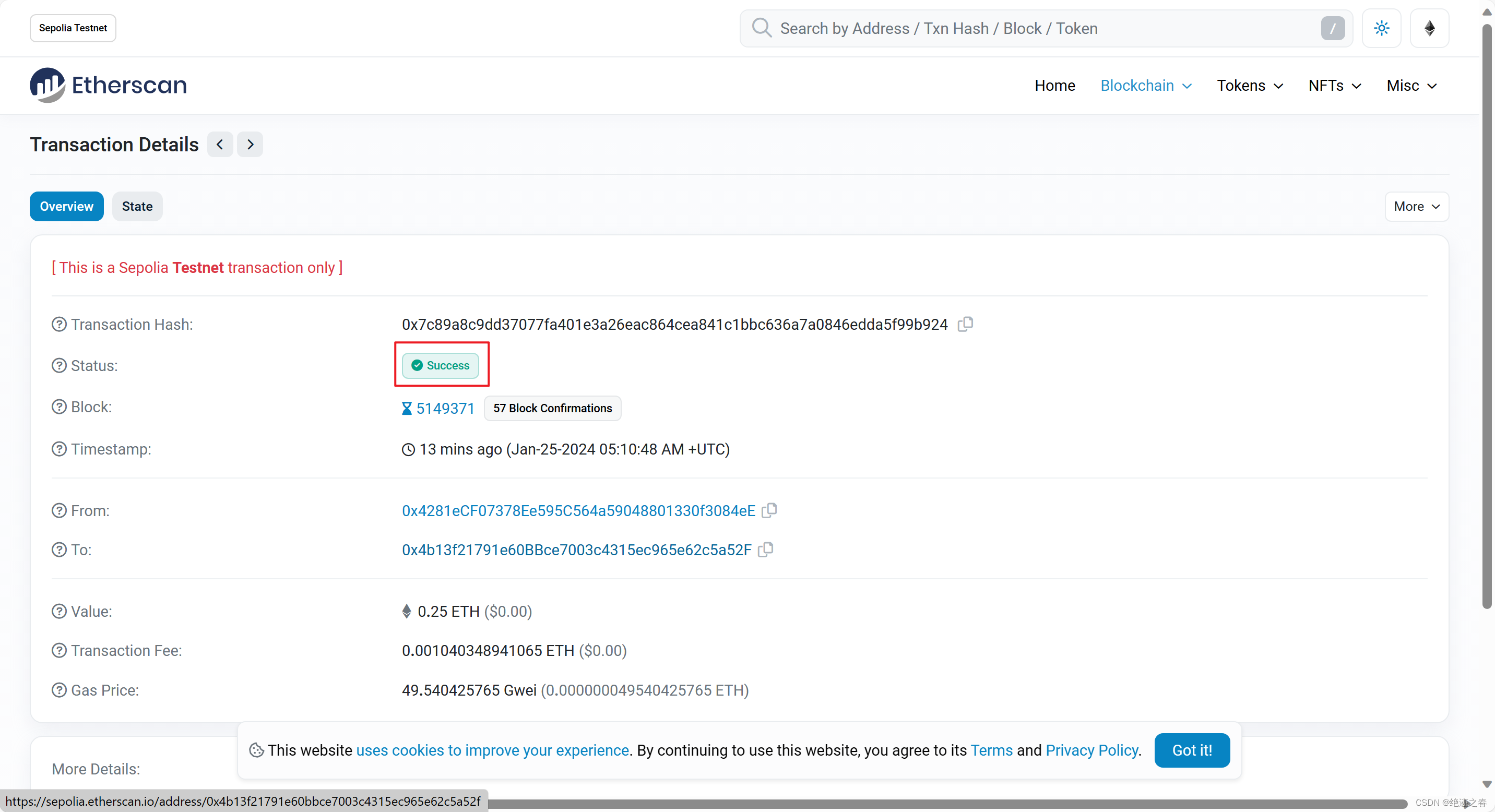Go to previous transaction arrow
Screen dimensions: 1495x812
[x=220, y=145]
